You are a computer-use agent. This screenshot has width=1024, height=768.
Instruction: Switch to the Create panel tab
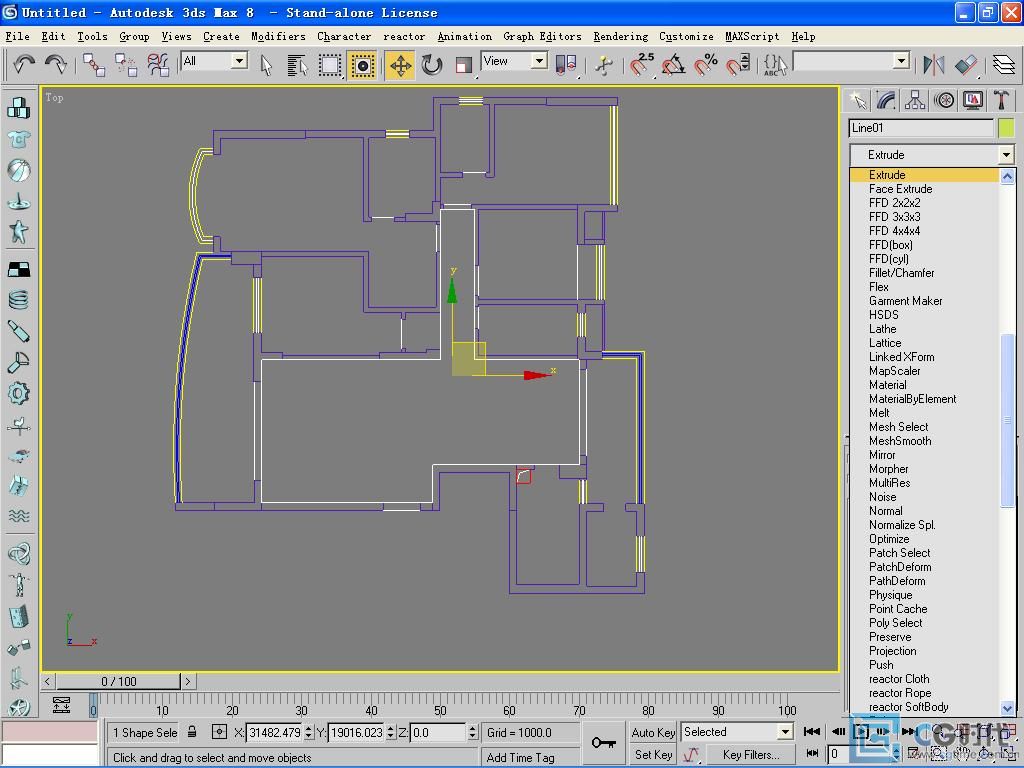[857, 101]
